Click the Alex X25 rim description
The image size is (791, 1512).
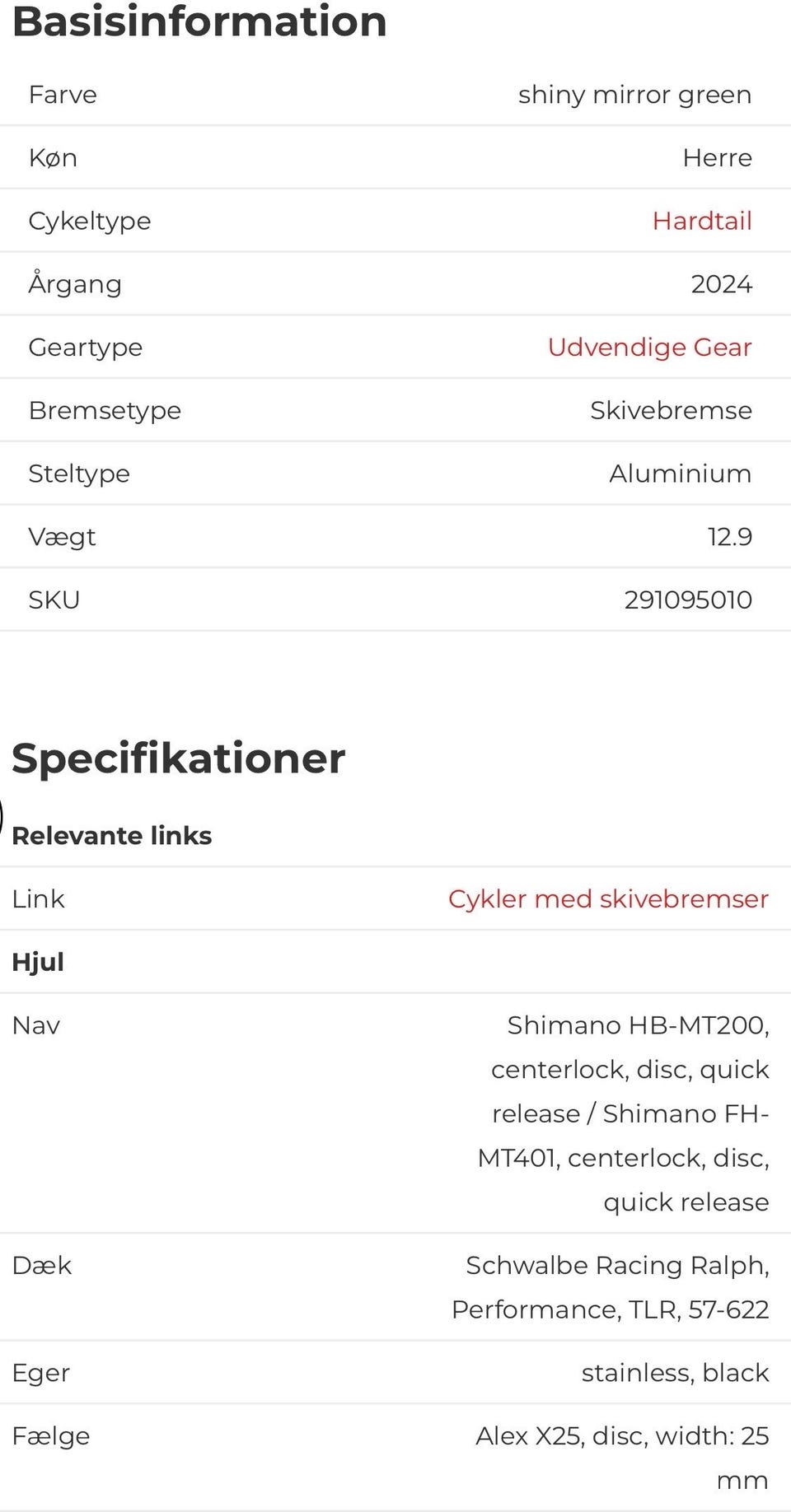click(x=622, y=1457)
